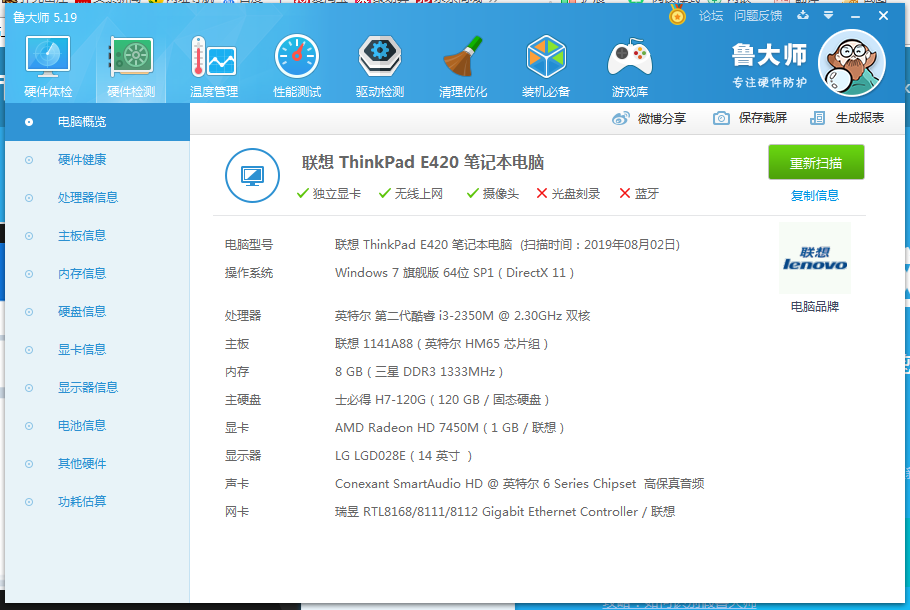Screen dimensions: 910x610
Task: Click 微博分享 text label
Action: 662,118
